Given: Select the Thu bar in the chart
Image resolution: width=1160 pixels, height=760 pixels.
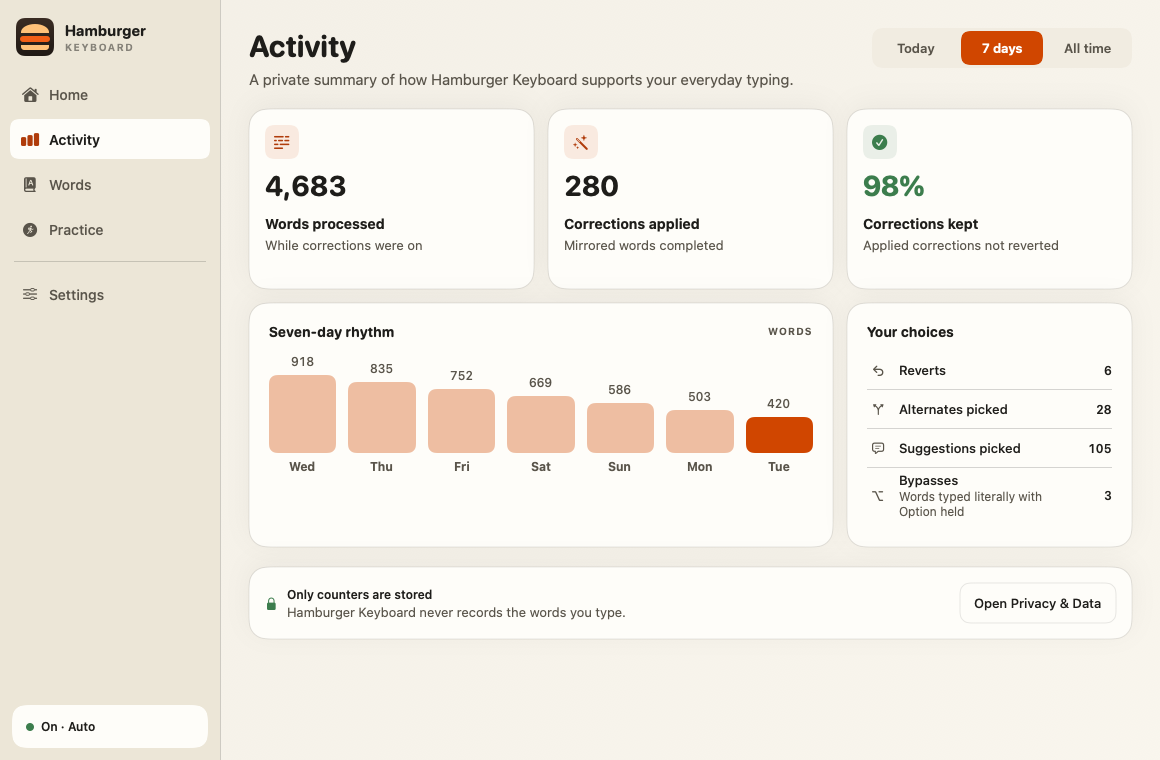Looking at the screenshot, I should click(x=382, y=417).
